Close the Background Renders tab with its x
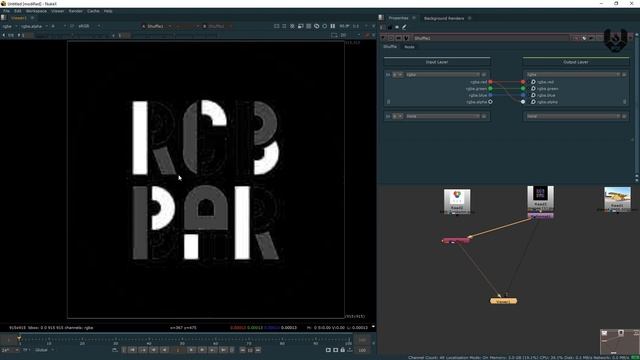640x360 pixels. pos(469,18)
